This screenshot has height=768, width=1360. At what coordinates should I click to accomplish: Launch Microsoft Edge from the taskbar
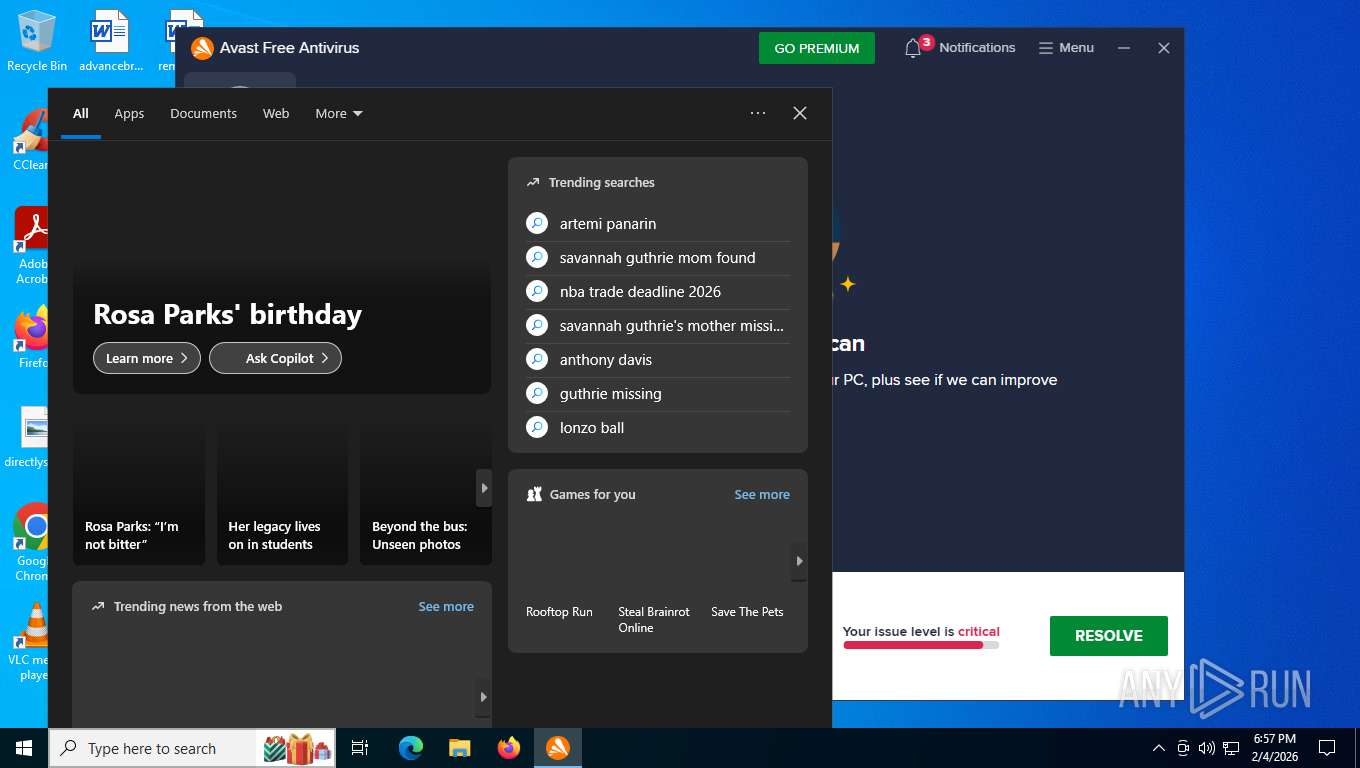tap(411, 748)
